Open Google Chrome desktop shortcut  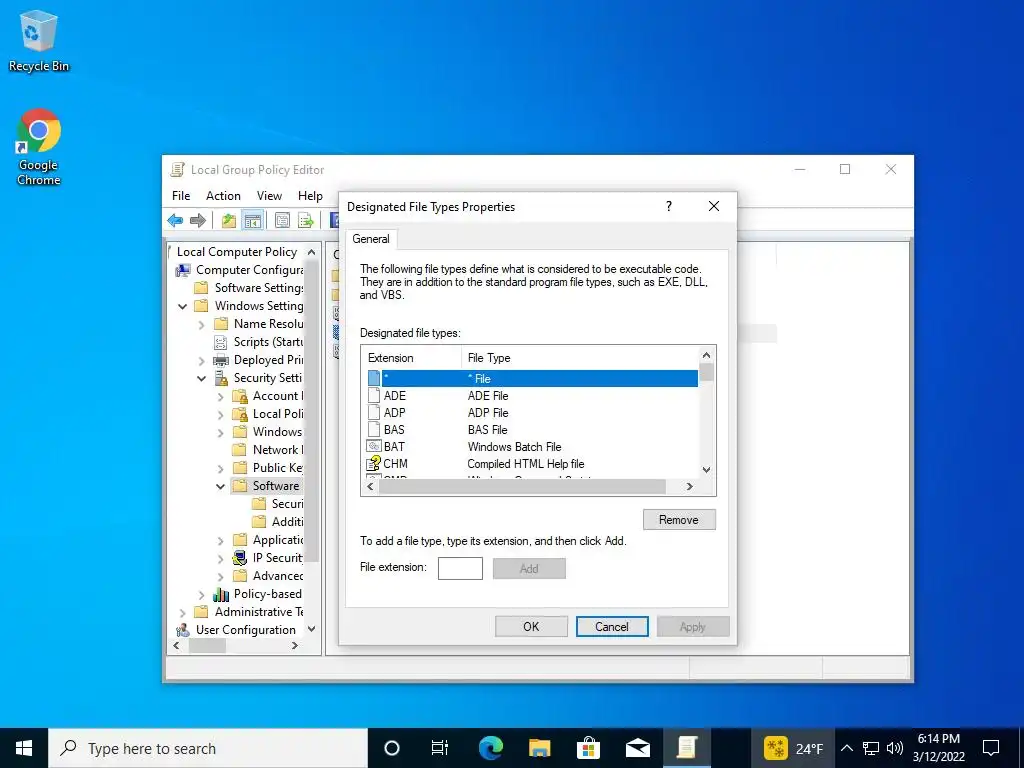click(39, 147)
